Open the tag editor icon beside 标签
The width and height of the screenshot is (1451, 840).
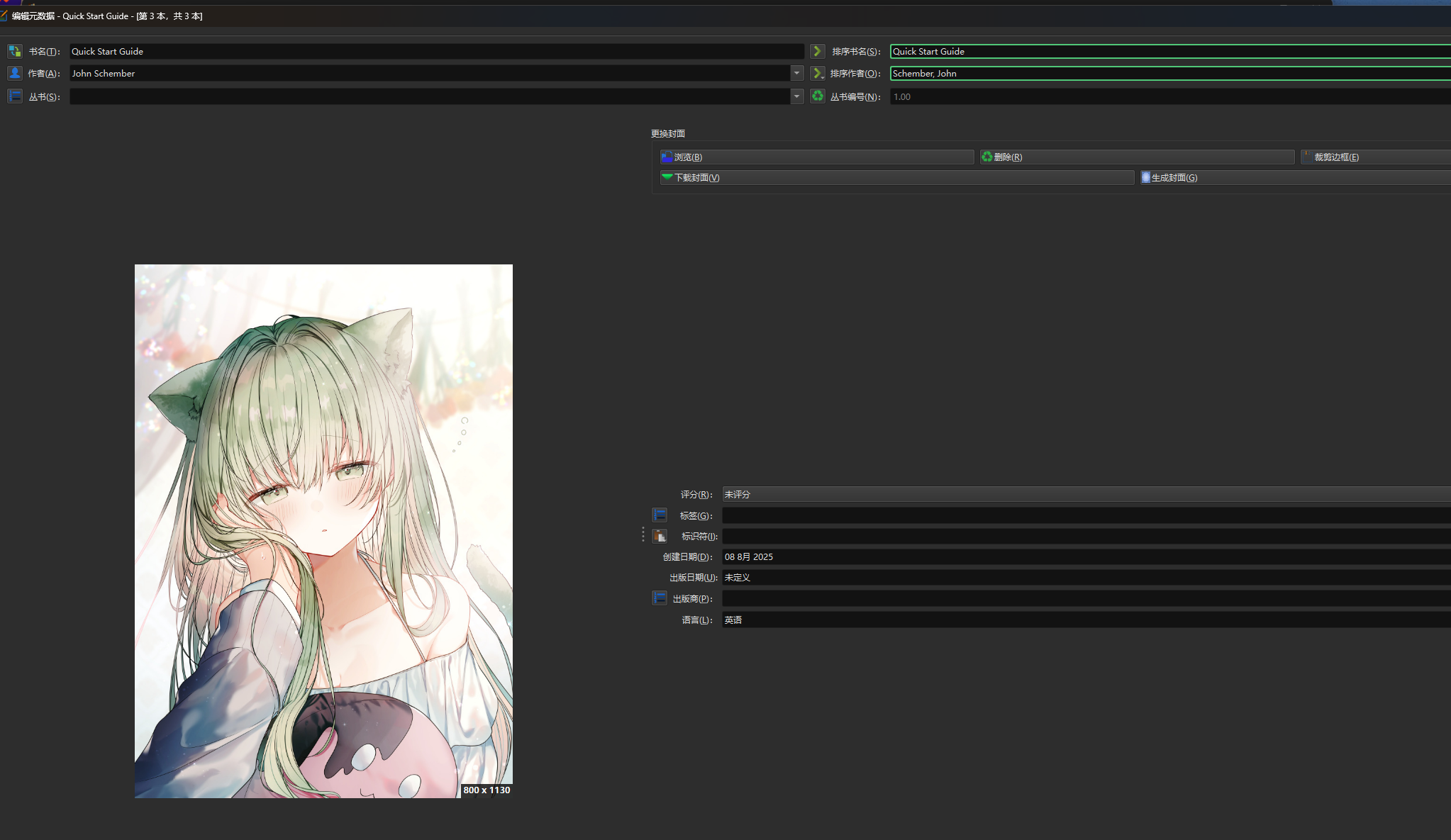tap(660, 515)
